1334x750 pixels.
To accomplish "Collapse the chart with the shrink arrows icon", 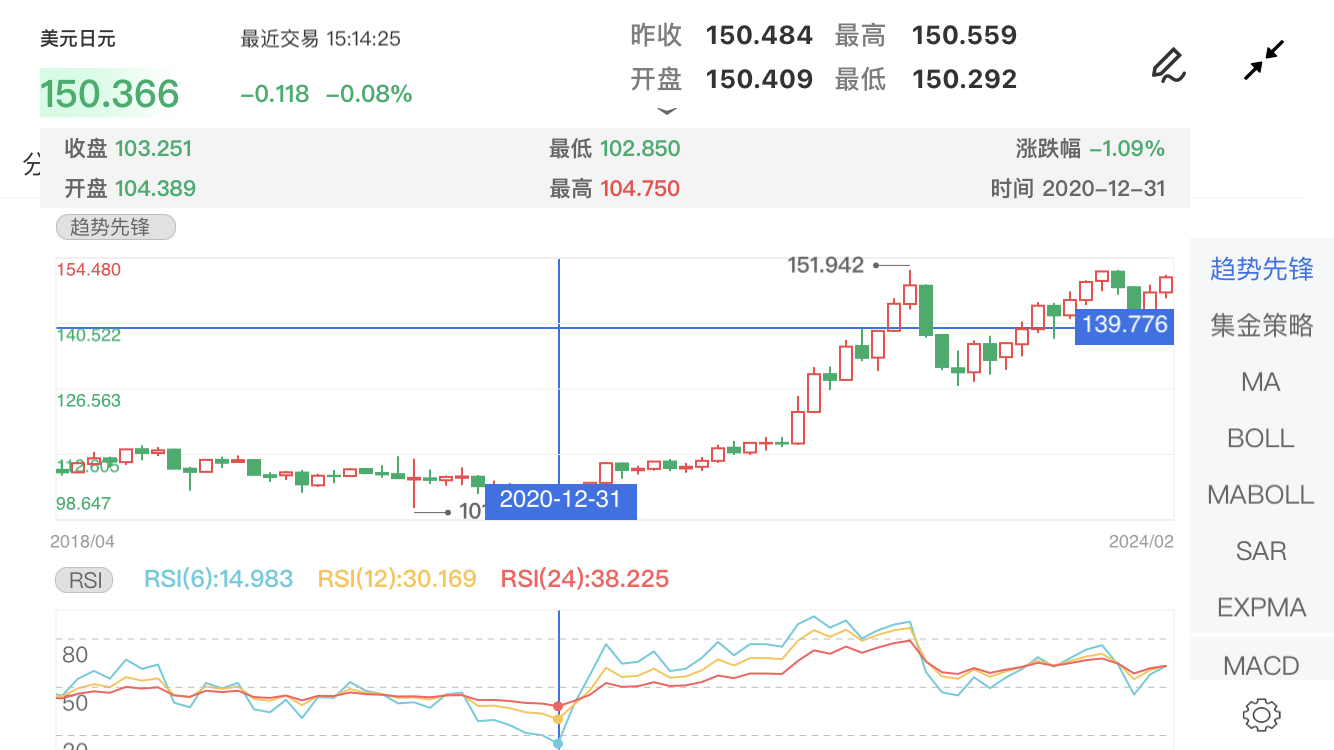I will pos(1262,58).
